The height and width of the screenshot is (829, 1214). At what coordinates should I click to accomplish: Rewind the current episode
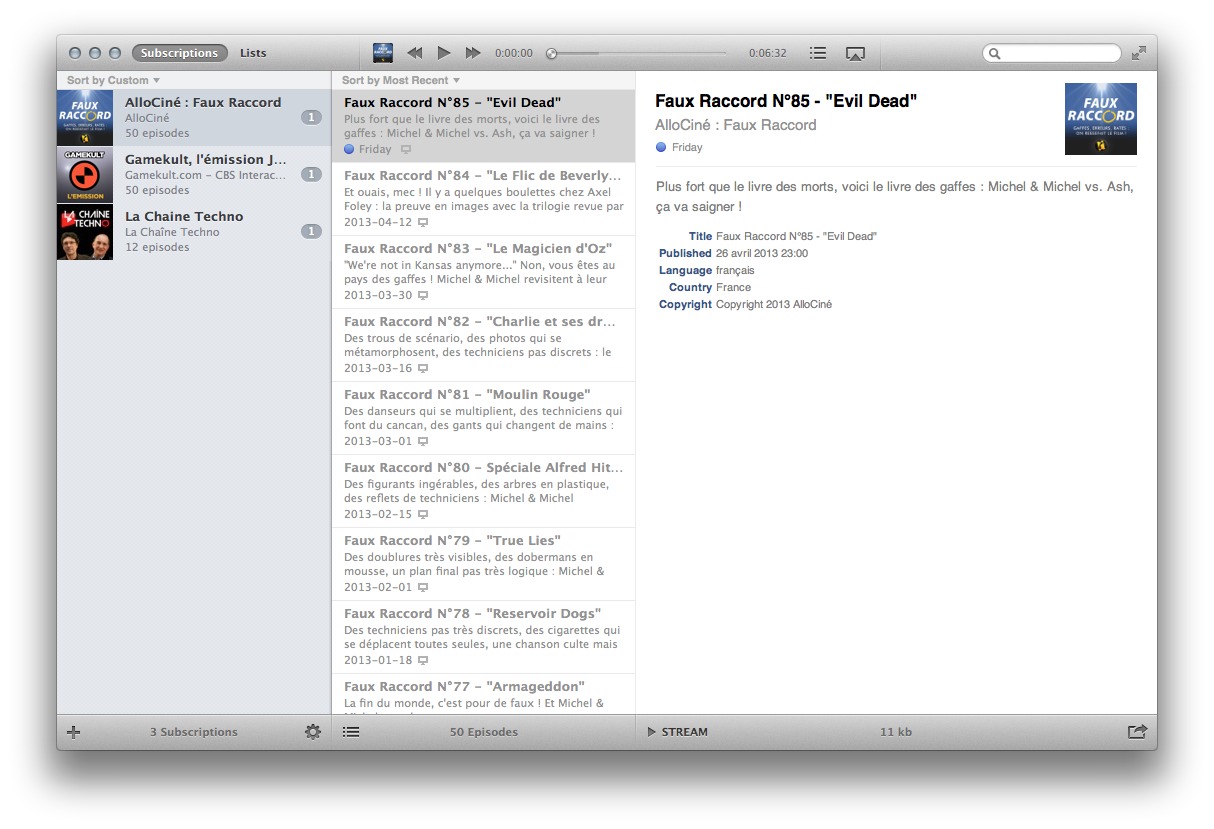coord(414,53)
